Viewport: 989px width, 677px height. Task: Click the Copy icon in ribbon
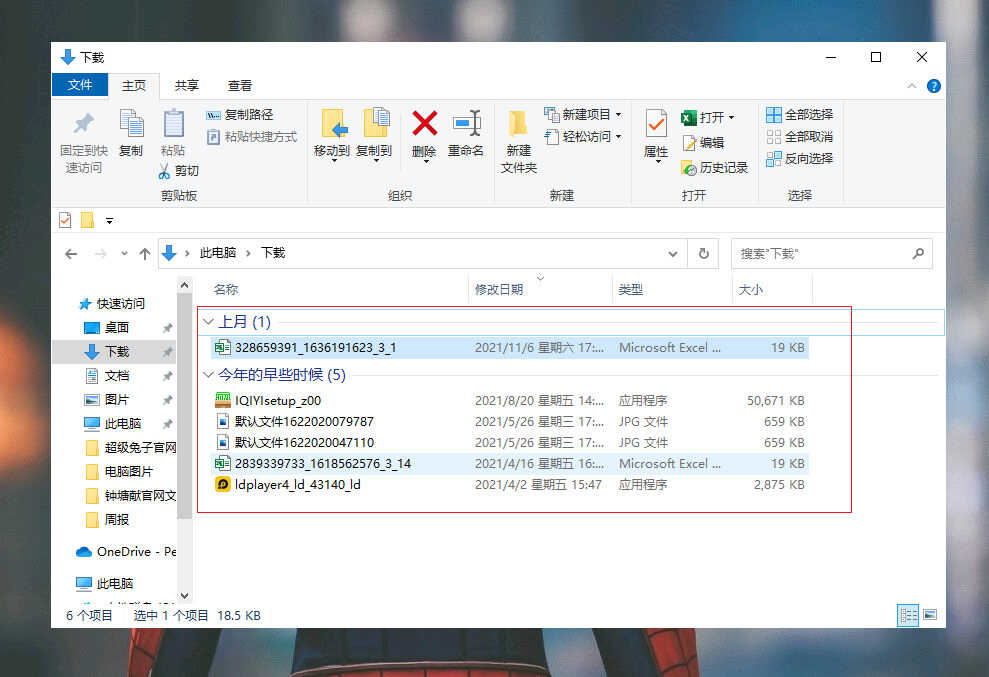[131, 124]
